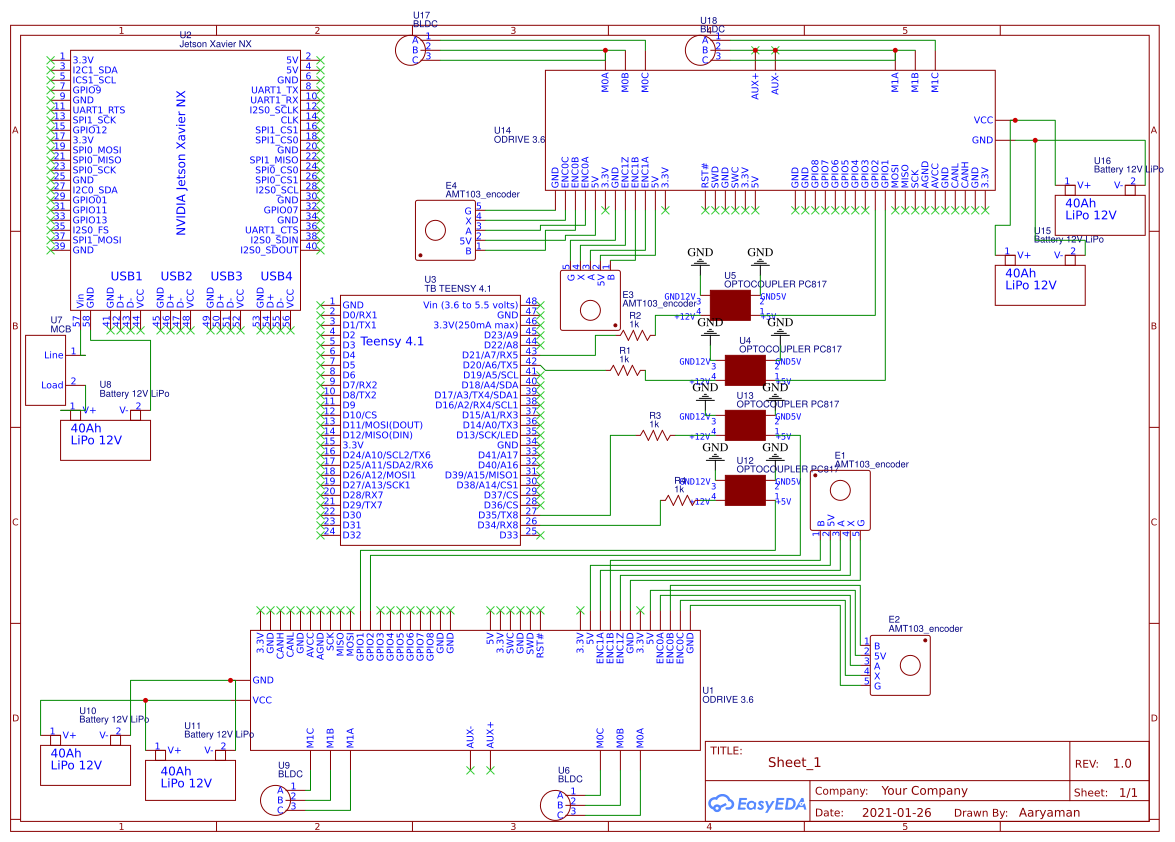This screenshot has width=1175, height=842.
Task: Select the AMT103_encoder E2 symbol
Action: point(900,663)
